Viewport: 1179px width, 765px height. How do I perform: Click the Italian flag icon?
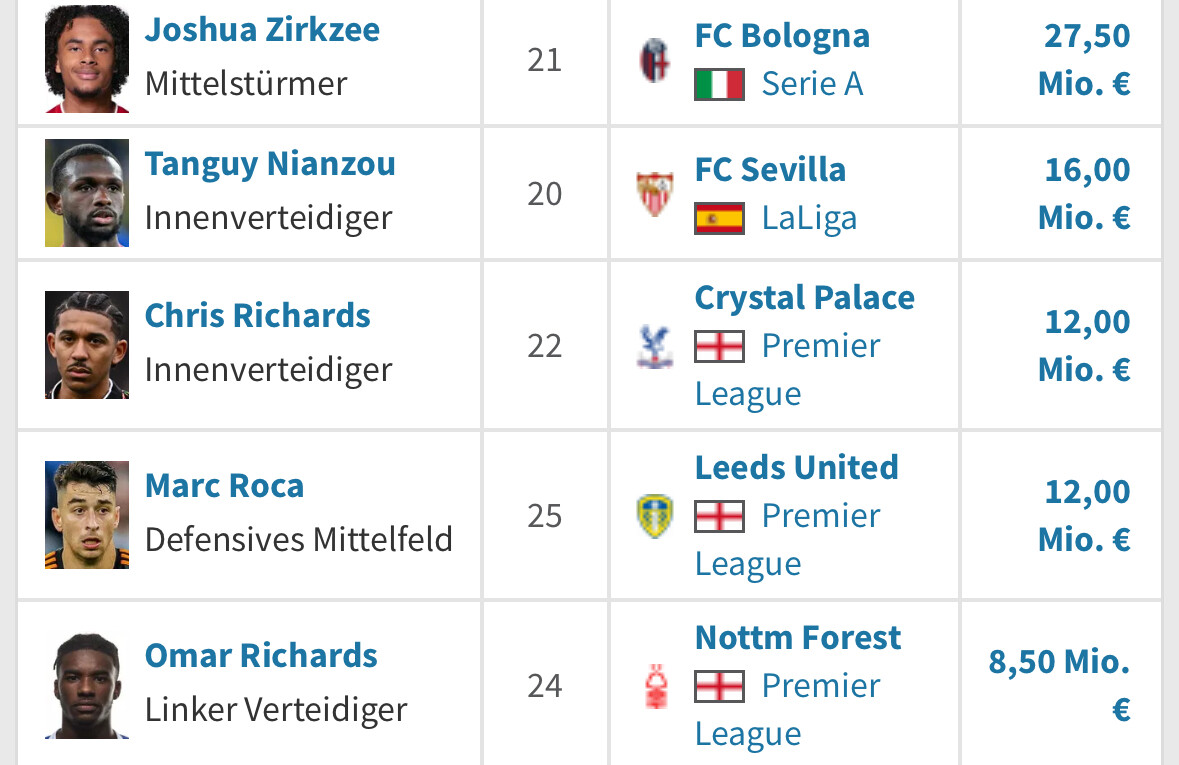point(720,84)
